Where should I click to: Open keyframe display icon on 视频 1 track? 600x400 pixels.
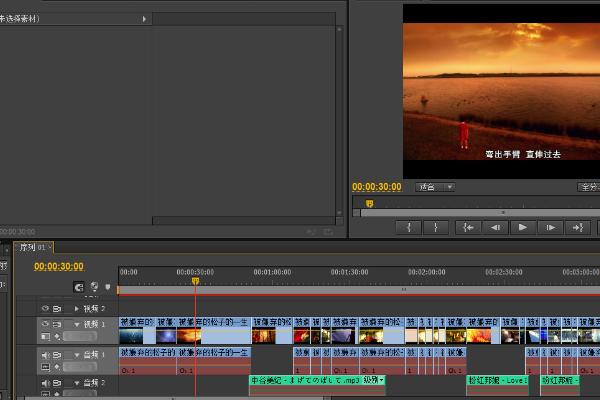click(x=57, y=336)
